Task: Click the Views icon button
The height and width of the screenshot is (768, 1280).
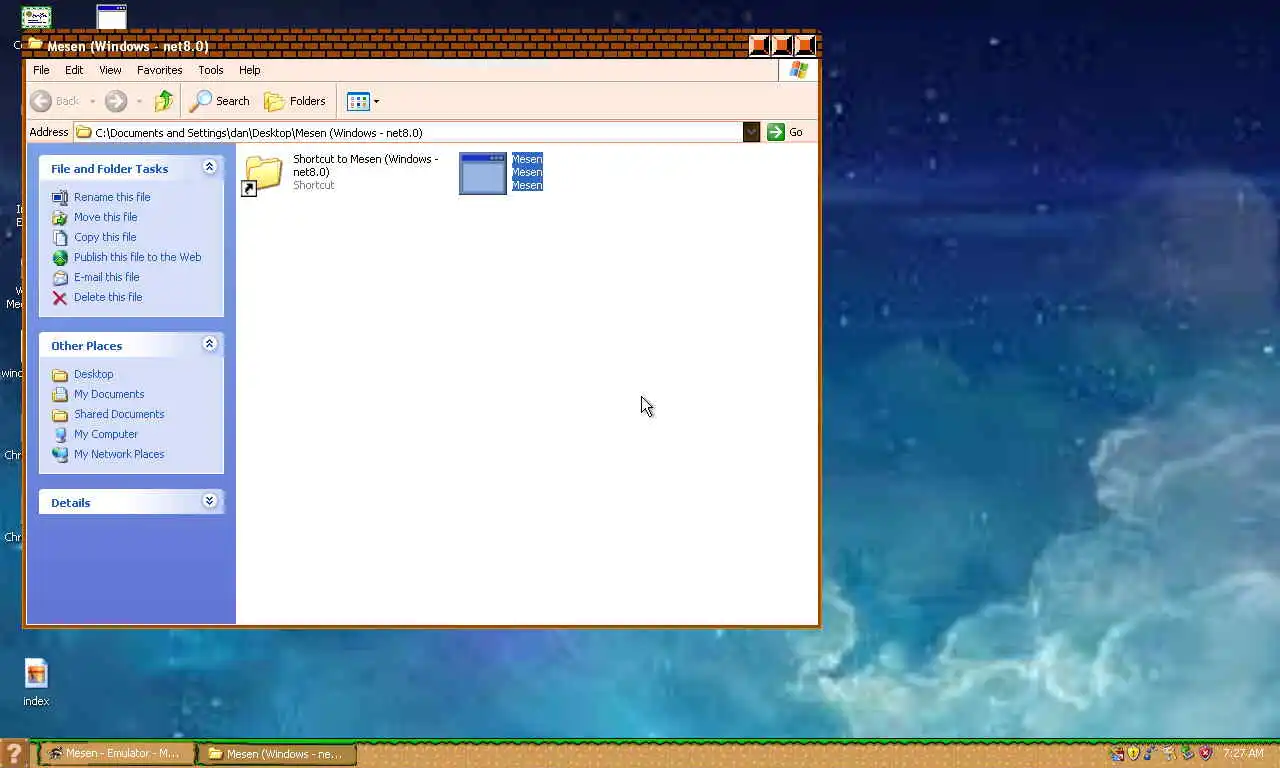Action: point(358,101)
